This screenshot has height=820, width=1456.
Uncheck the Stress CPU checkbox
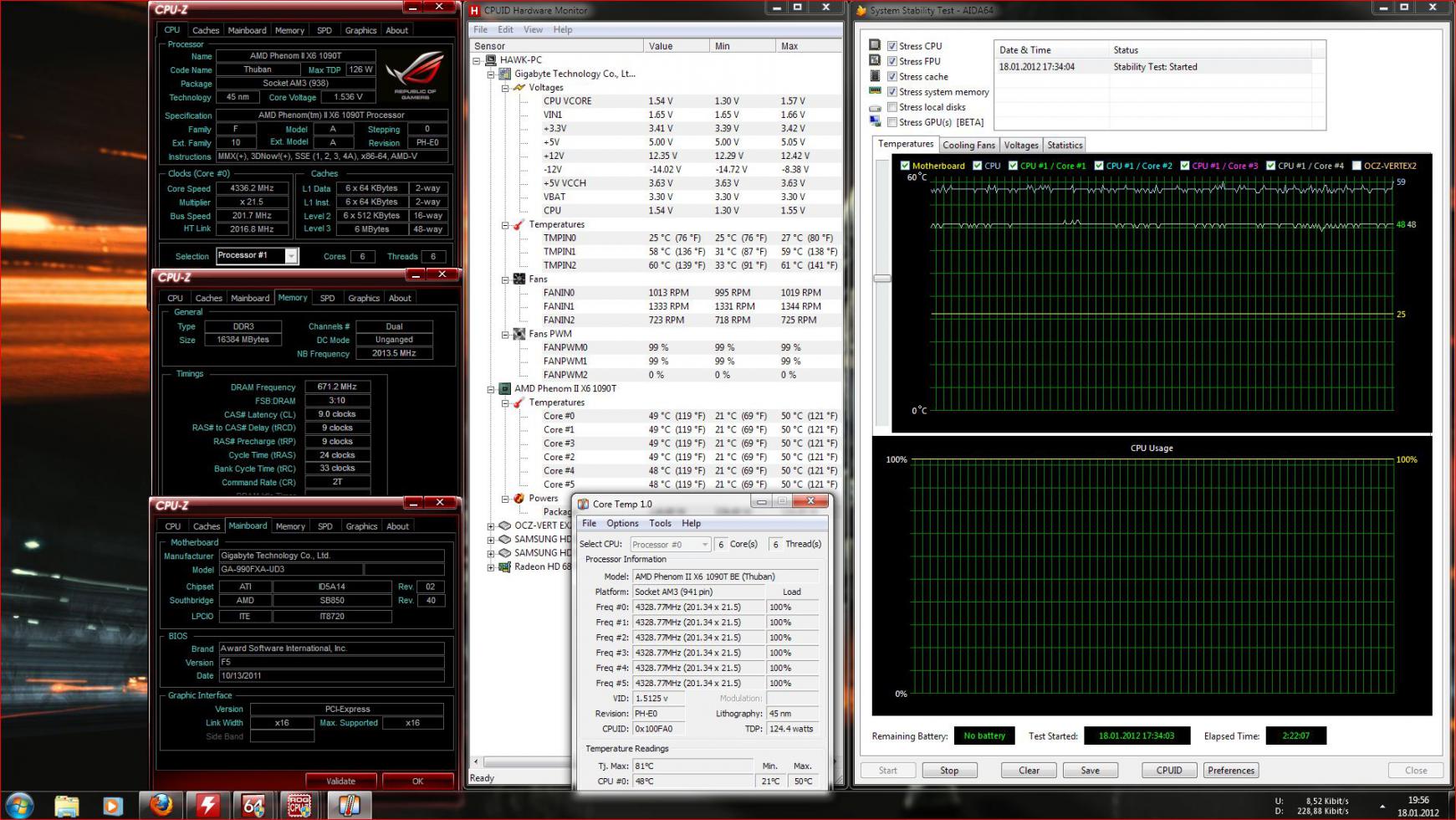892,46
